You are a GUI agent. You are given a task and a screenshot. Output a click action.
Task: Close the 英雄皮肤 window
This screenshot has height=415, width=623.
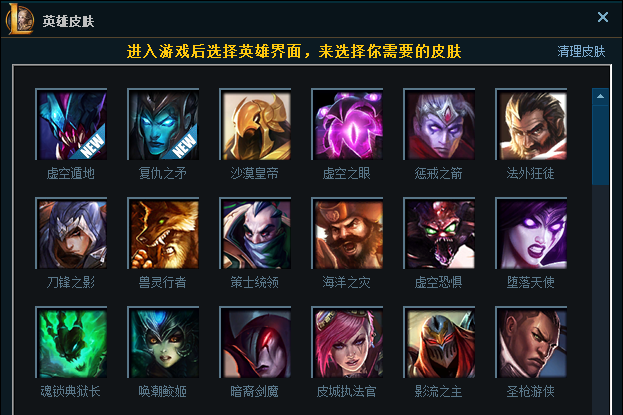[x=603, y=17]
